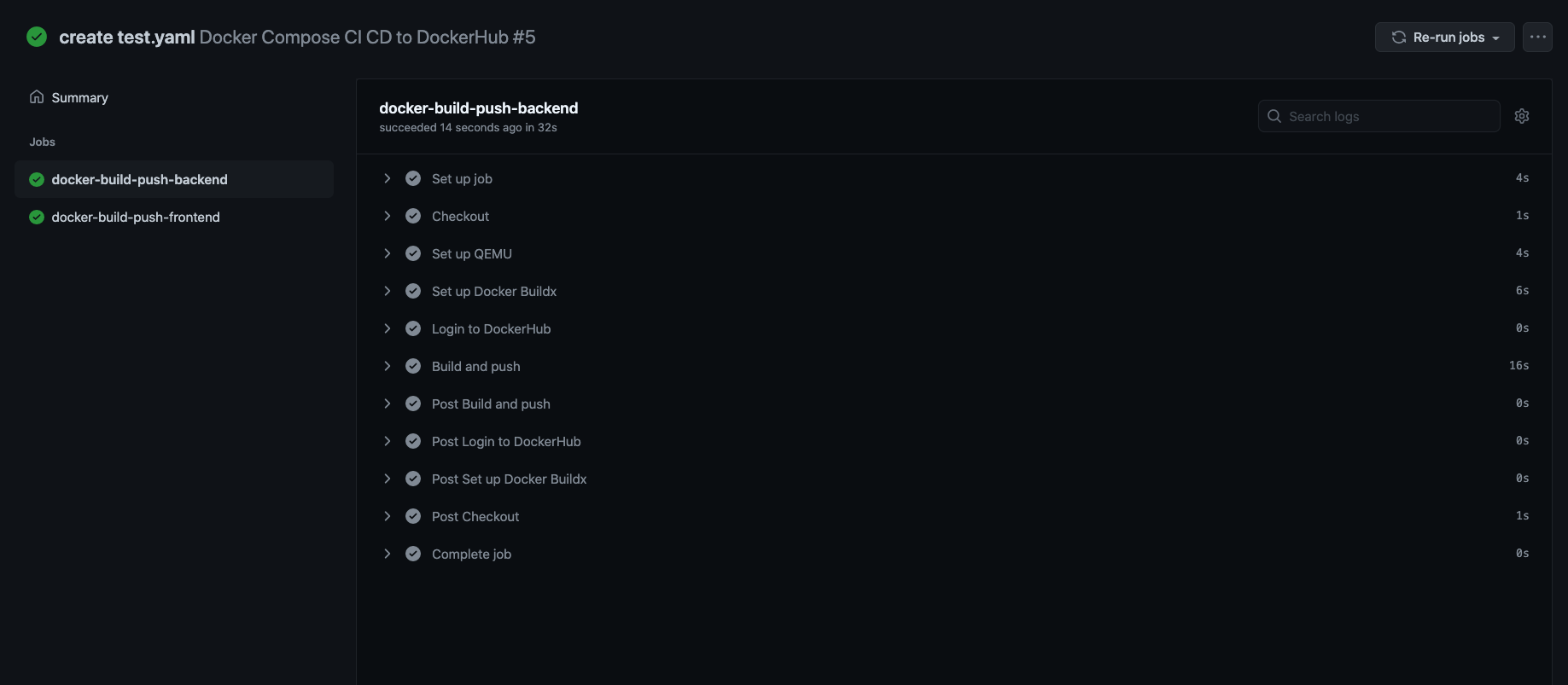Open the Set up Docker Buildx step
1568x685 pixels.
pyautogui.click(x=953, y=291)
